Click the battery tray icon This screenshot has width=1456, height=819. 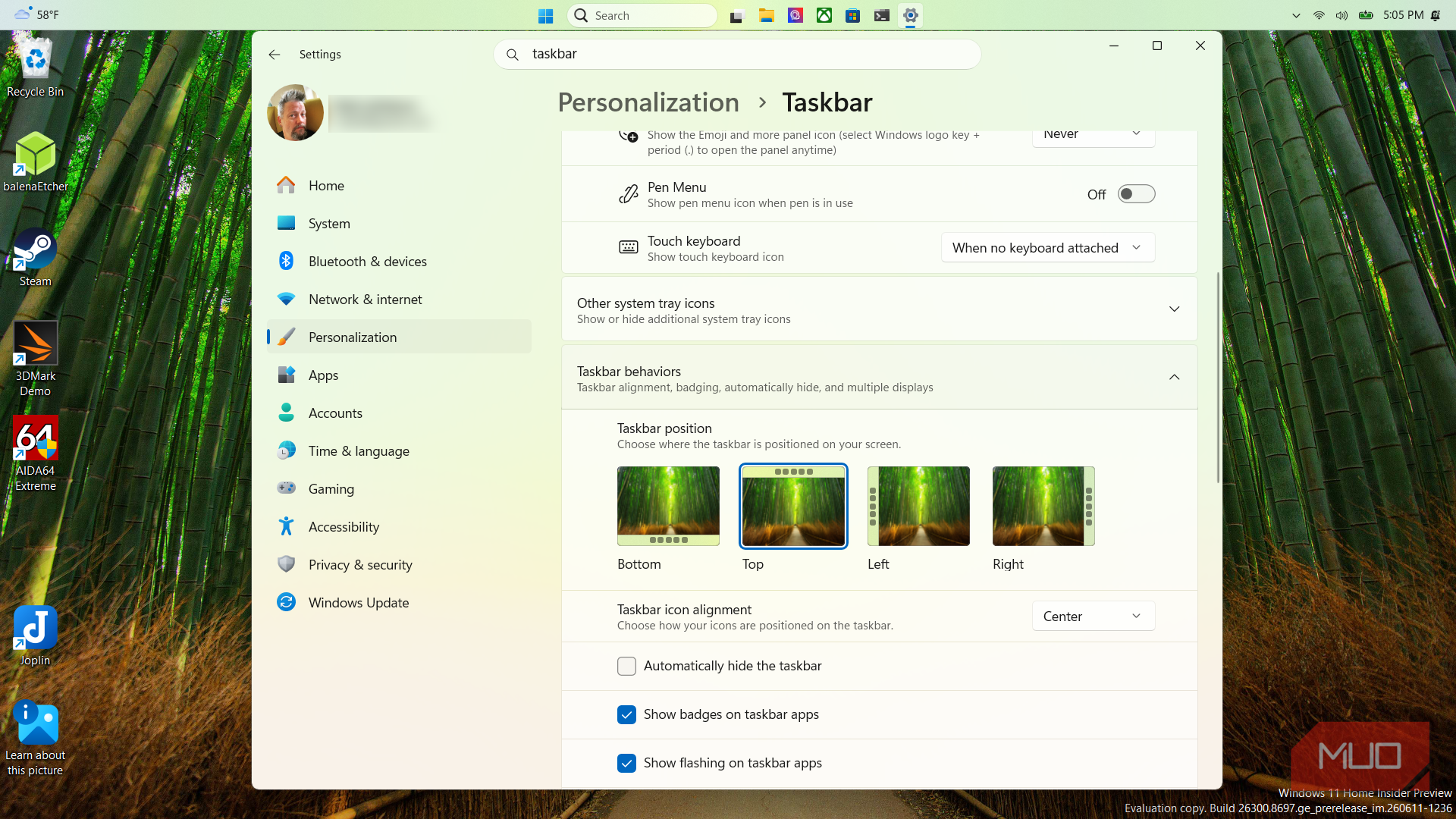point(1366,15)
